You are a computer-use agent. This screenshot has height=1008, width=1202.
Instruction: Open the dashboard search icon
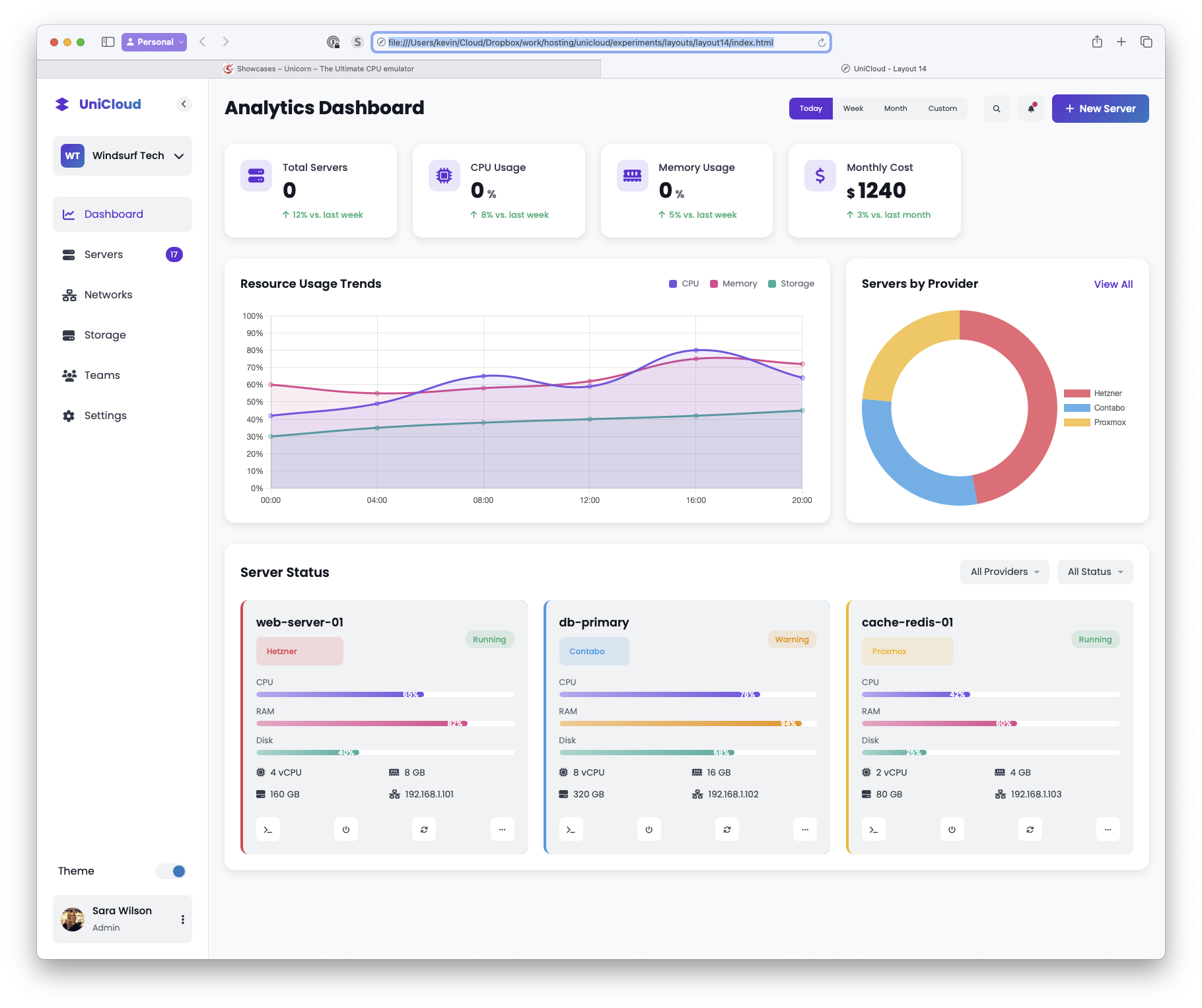997,109
